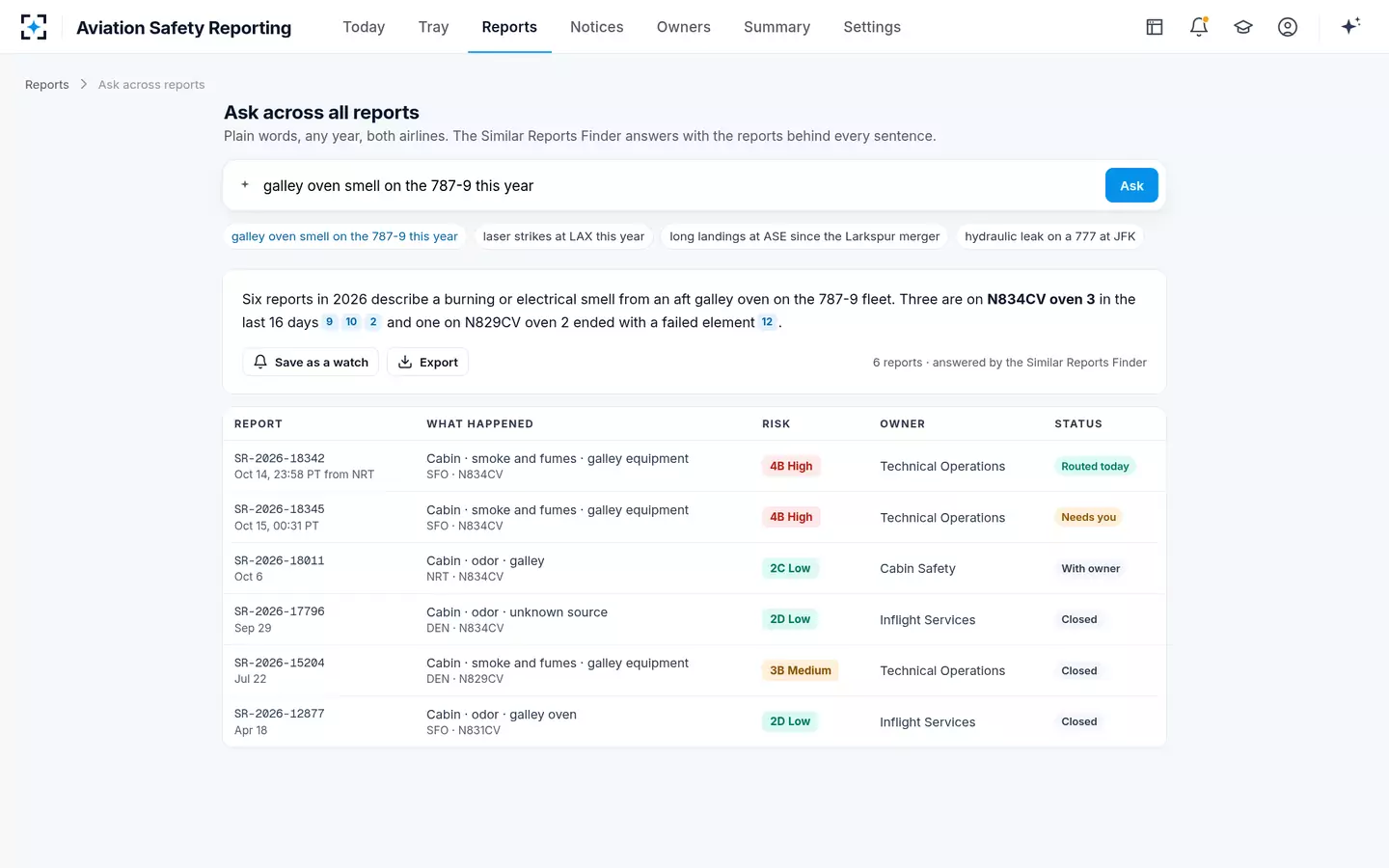This screenshot has width=1389, height=868.
Task: Save this query as a watch
Action: click(311, 362)
